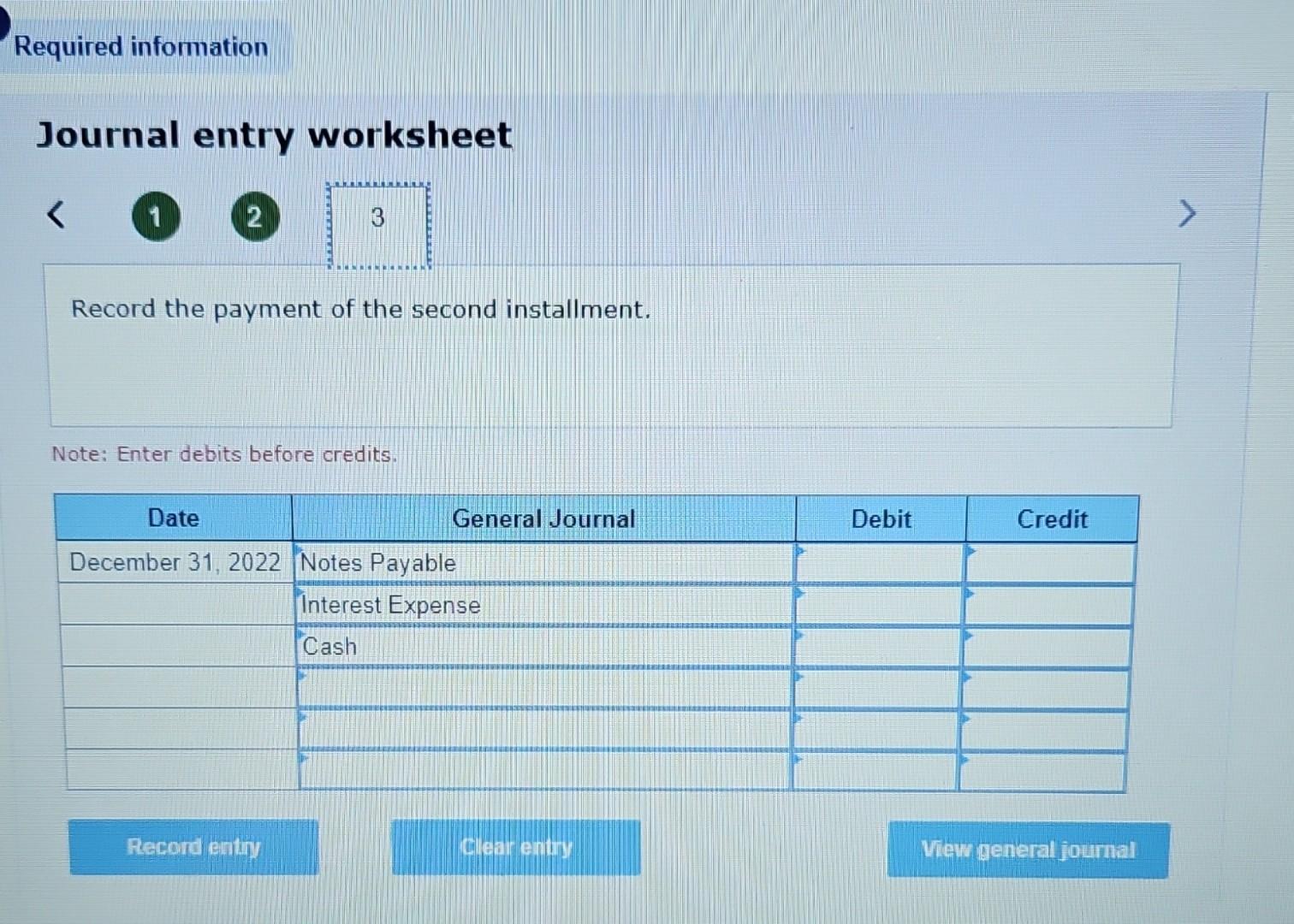
Task: Select the Required information header
Action: 139,47
